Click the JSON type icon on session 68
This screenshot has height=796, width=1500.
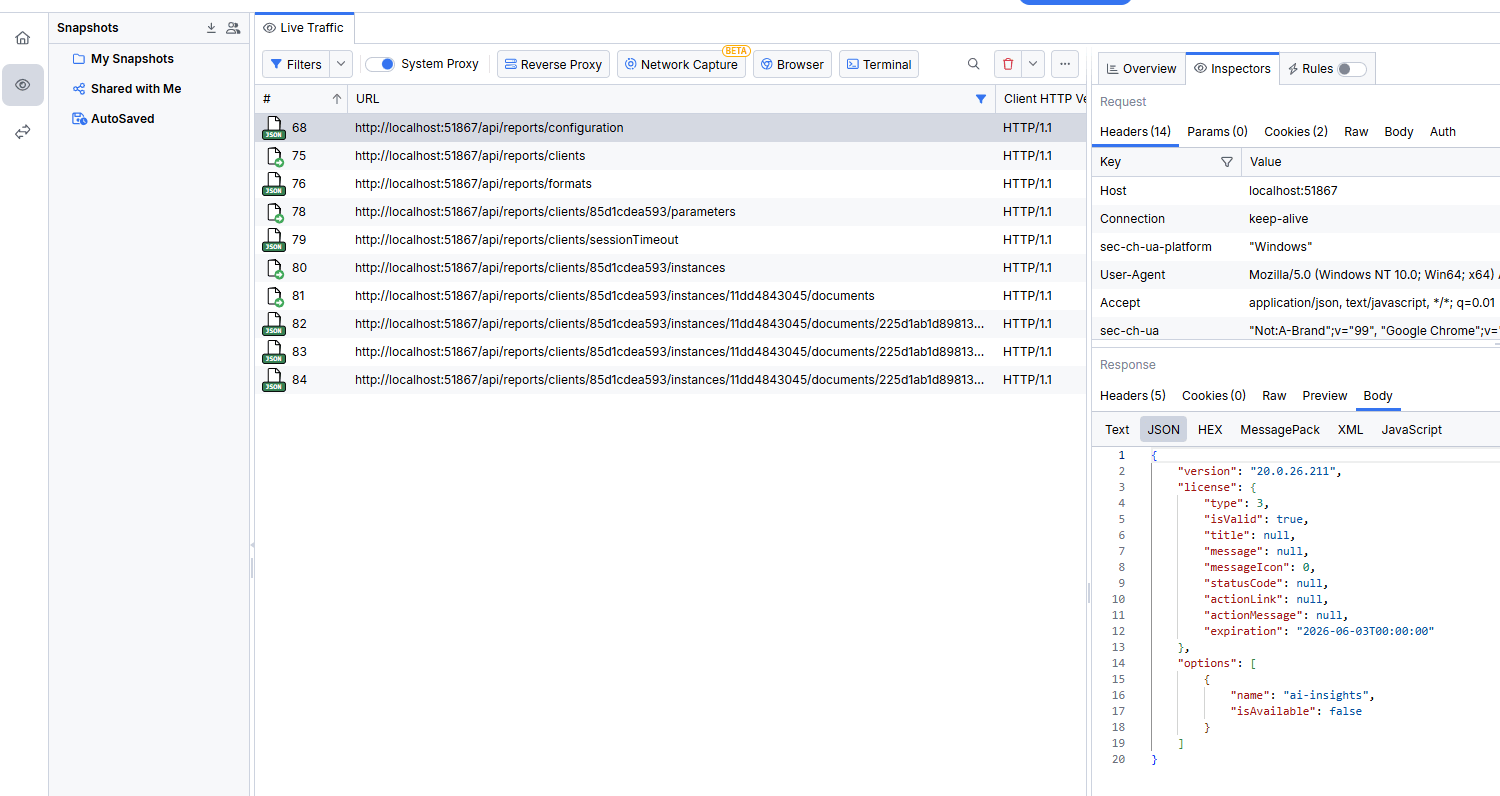pos(273,128)
